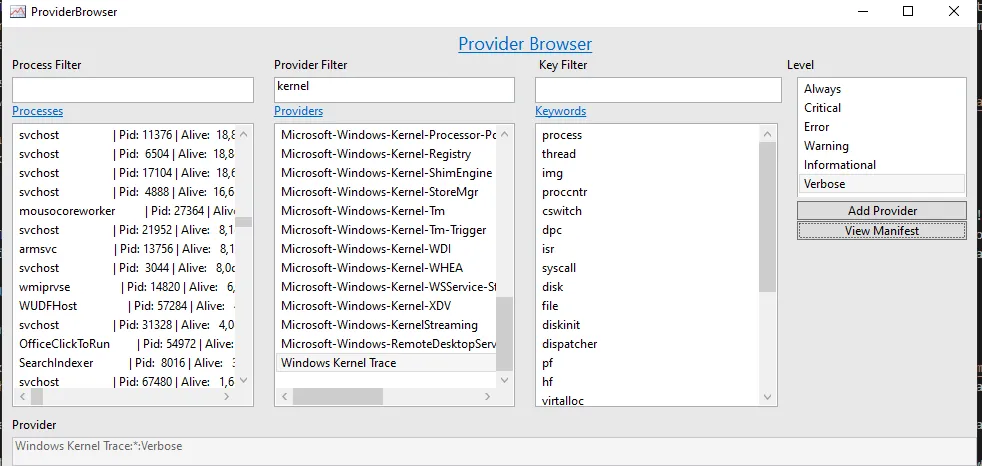Viewport: 982px width, 466px height.
Task: Select the armsvc process row
Action: pos(125,249)
